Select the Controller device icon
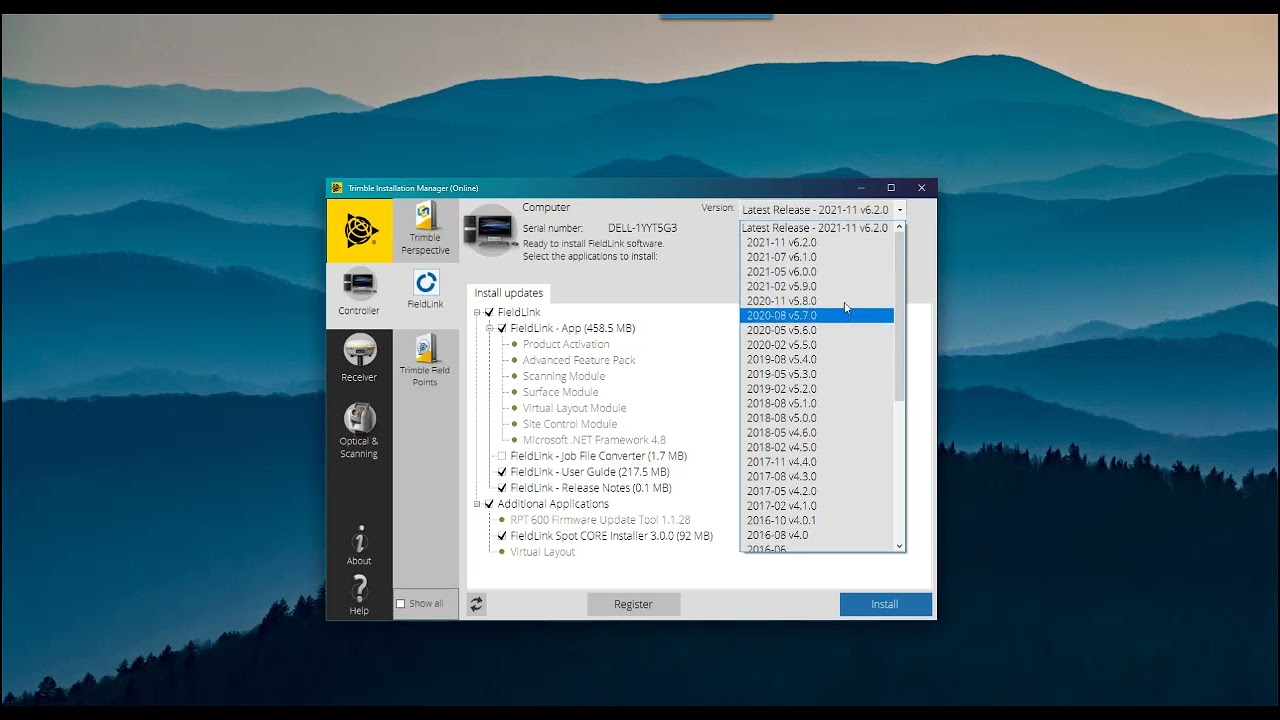The width and height of the screenshot is (1280, 720). (359, 286)
